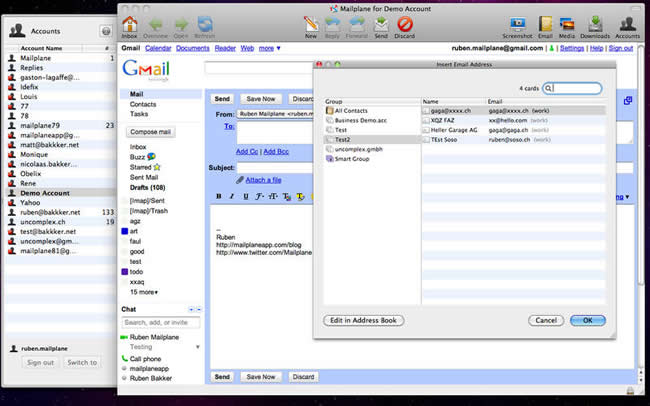Image resolution: width=650 pixels, height=406 pixels.
Task: Select mailplane79 in Accounts list
Action: (x=61, y=125)
